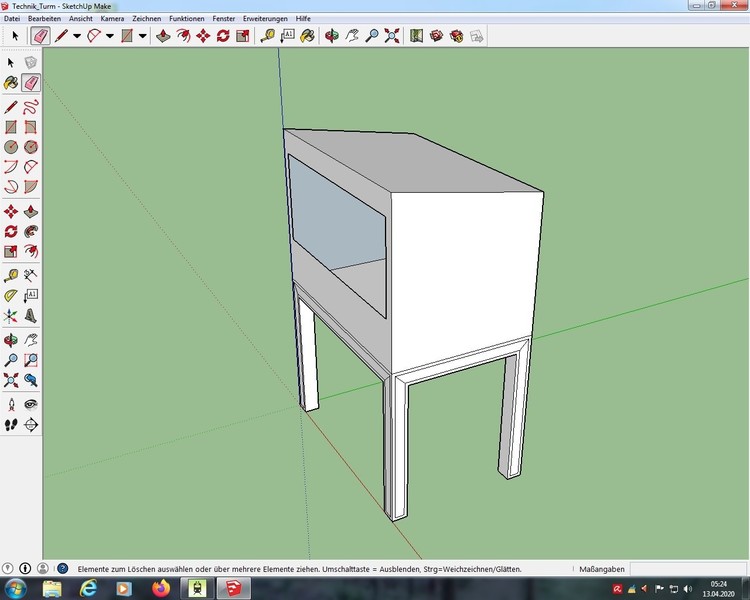Screen dimensions: 750x600
Task: Open the Kamera menu
Action: (x=112, y=19)
